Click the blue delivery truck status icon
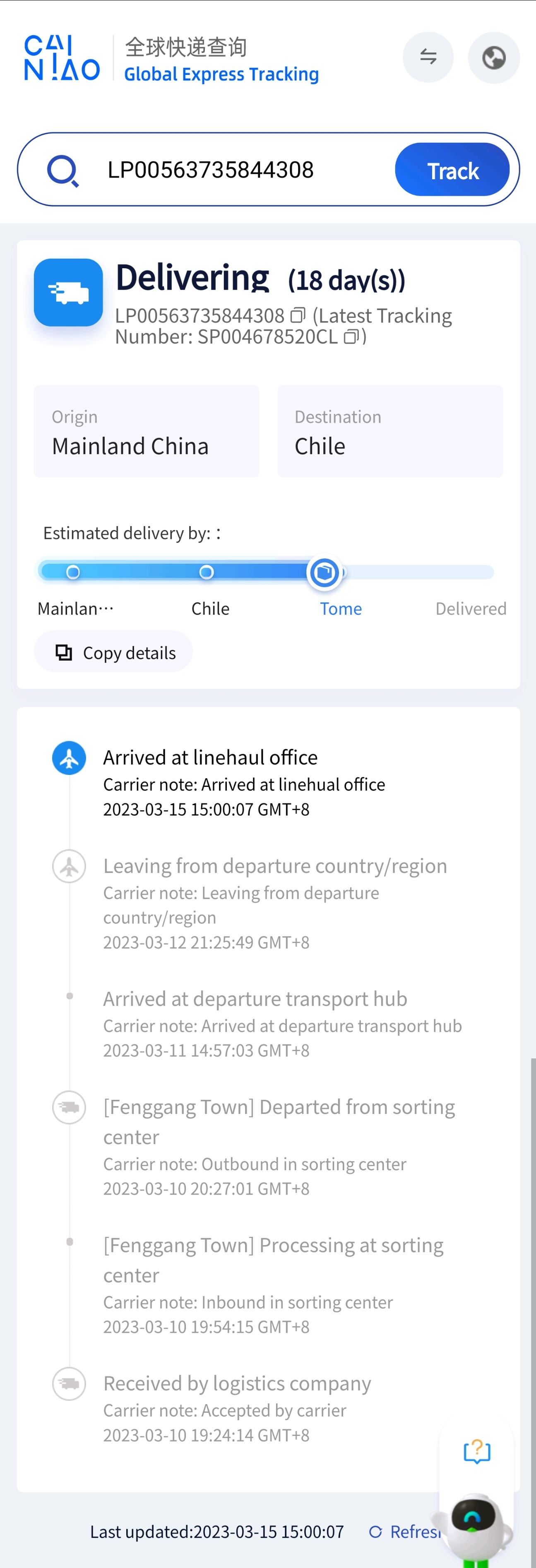536x1568 pixels. (x=68, y=292)
